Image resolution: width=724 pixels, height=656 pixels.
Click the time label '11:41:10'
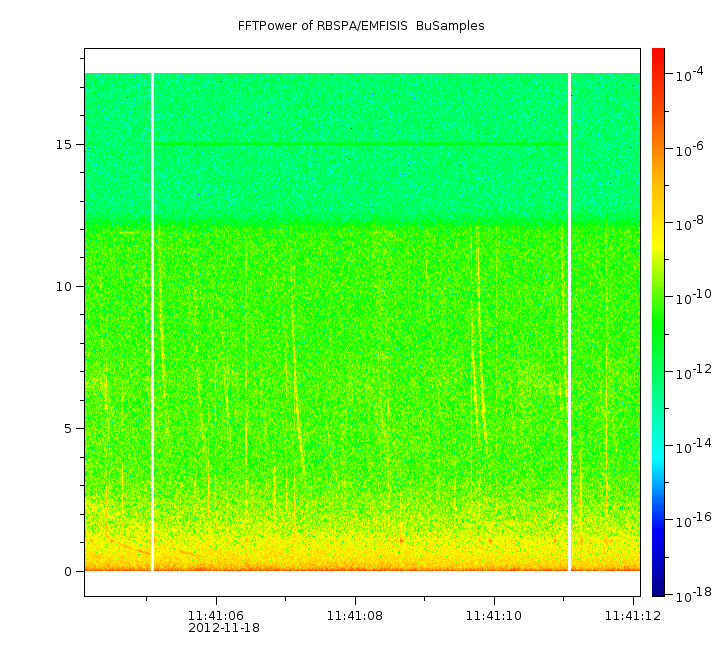click(494, 616)
